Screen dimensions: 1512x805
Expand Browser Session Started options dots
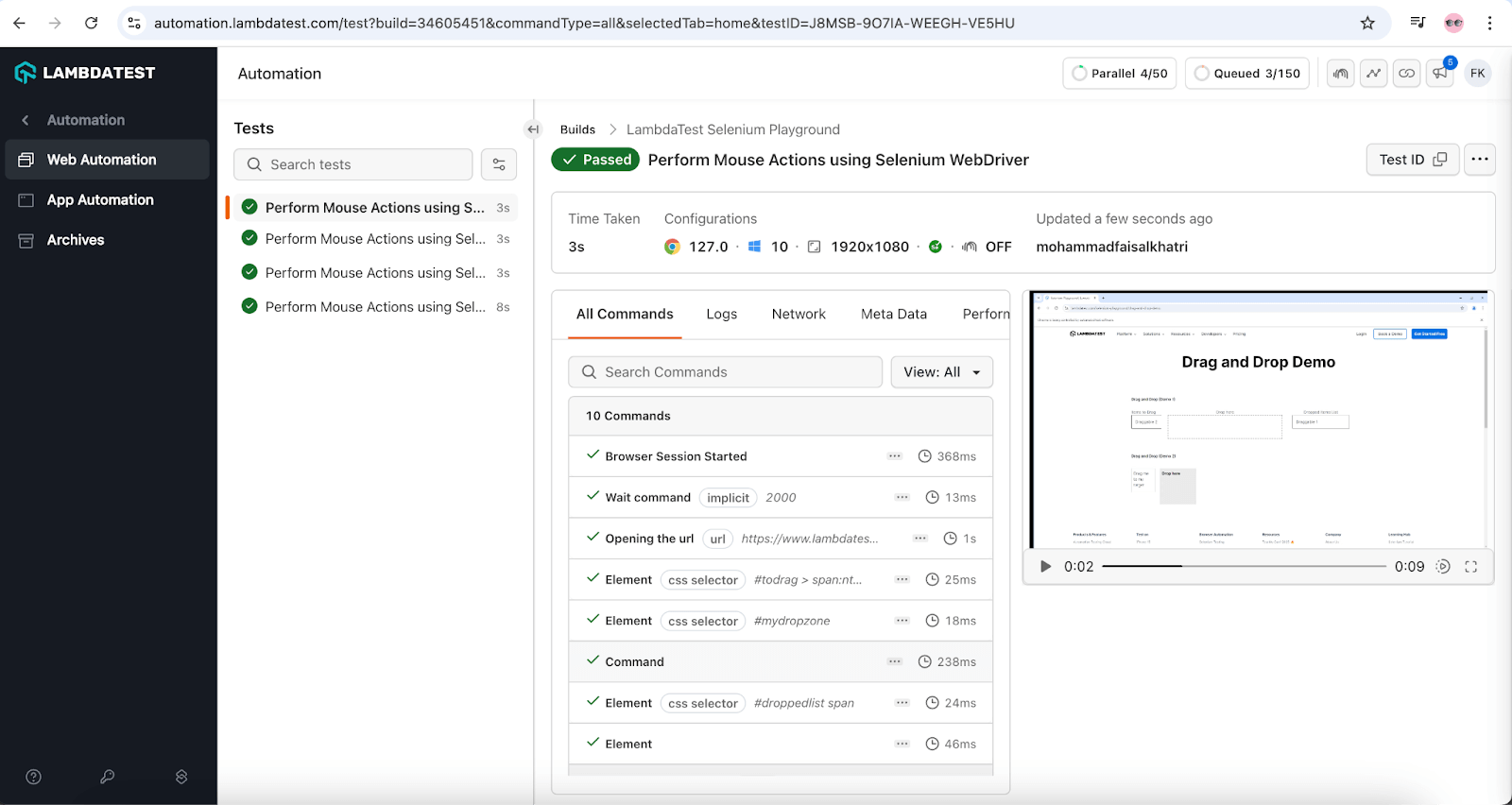895,456
